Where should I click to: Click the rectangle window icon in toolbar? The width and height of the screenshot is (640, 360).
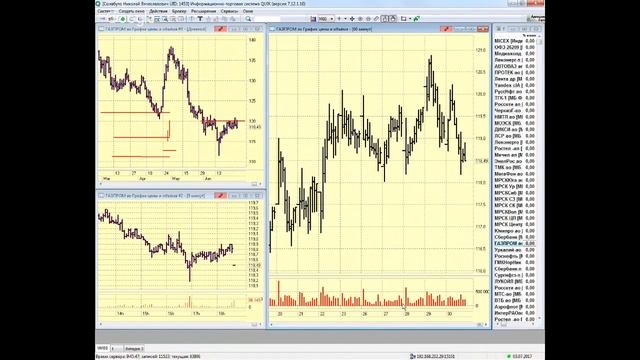click(x=403, y=19)
